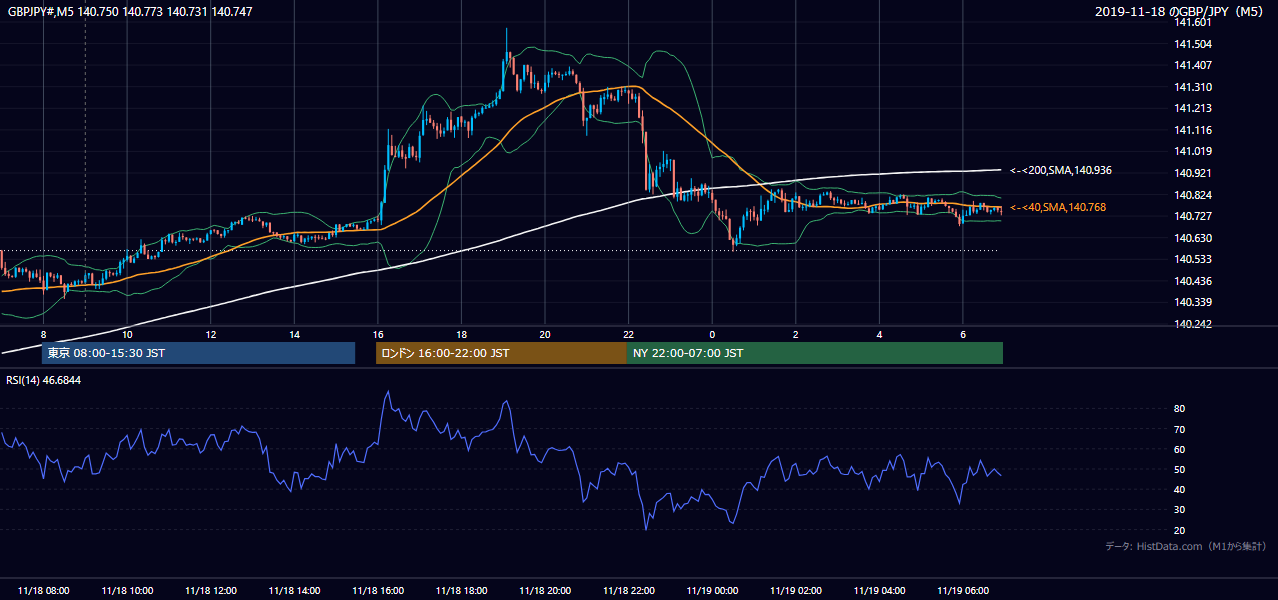This screenshot has width=1278, height=600.
Task: Click price axis value 140.630
Action: (1193, 238)
